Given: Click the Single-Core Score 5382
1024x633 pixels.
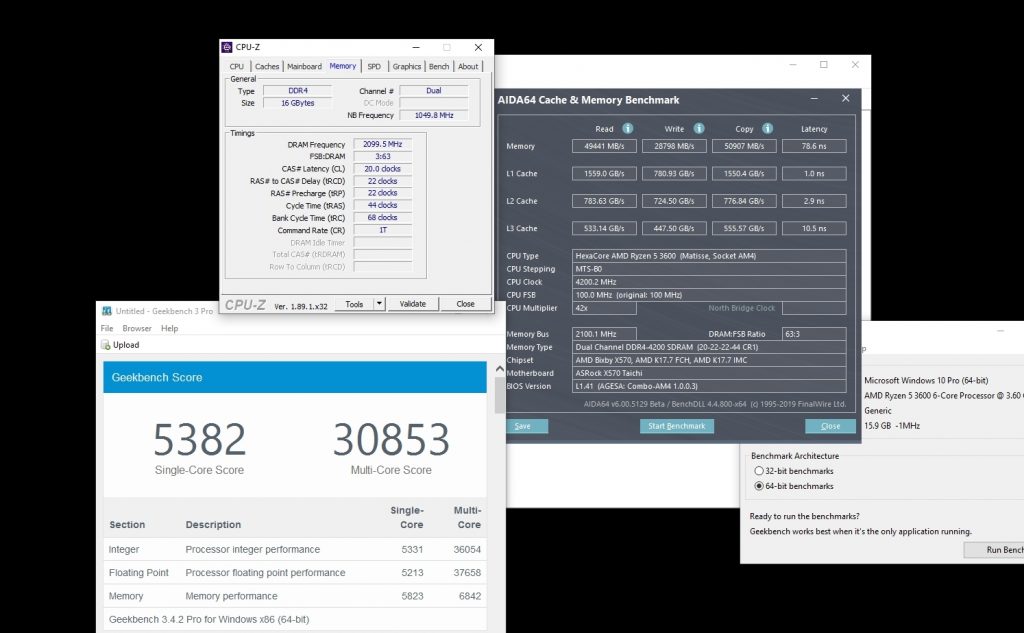Looking at the screenshot, I should [199, 439].
